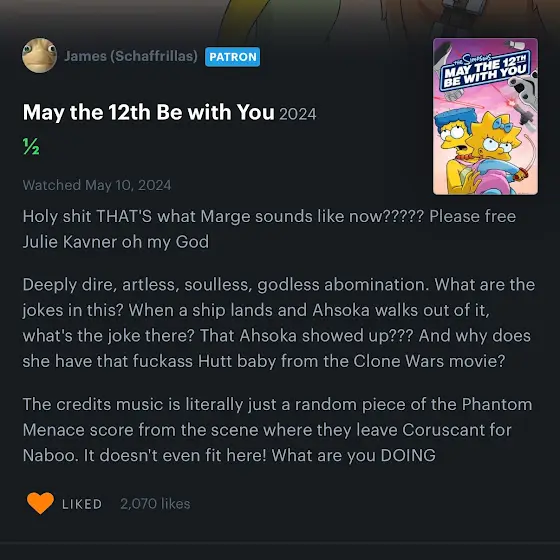View the 2,070 likes list

(155, 504)
